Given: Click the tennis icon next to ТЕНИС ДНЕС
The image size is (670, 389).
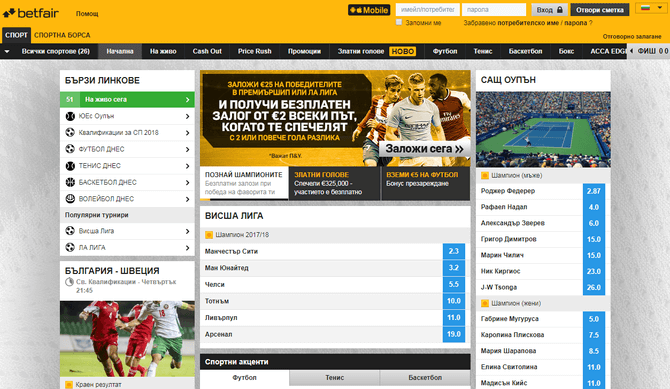Looking at the screenshot, I should pyautogui.click(x=70, y=166).
